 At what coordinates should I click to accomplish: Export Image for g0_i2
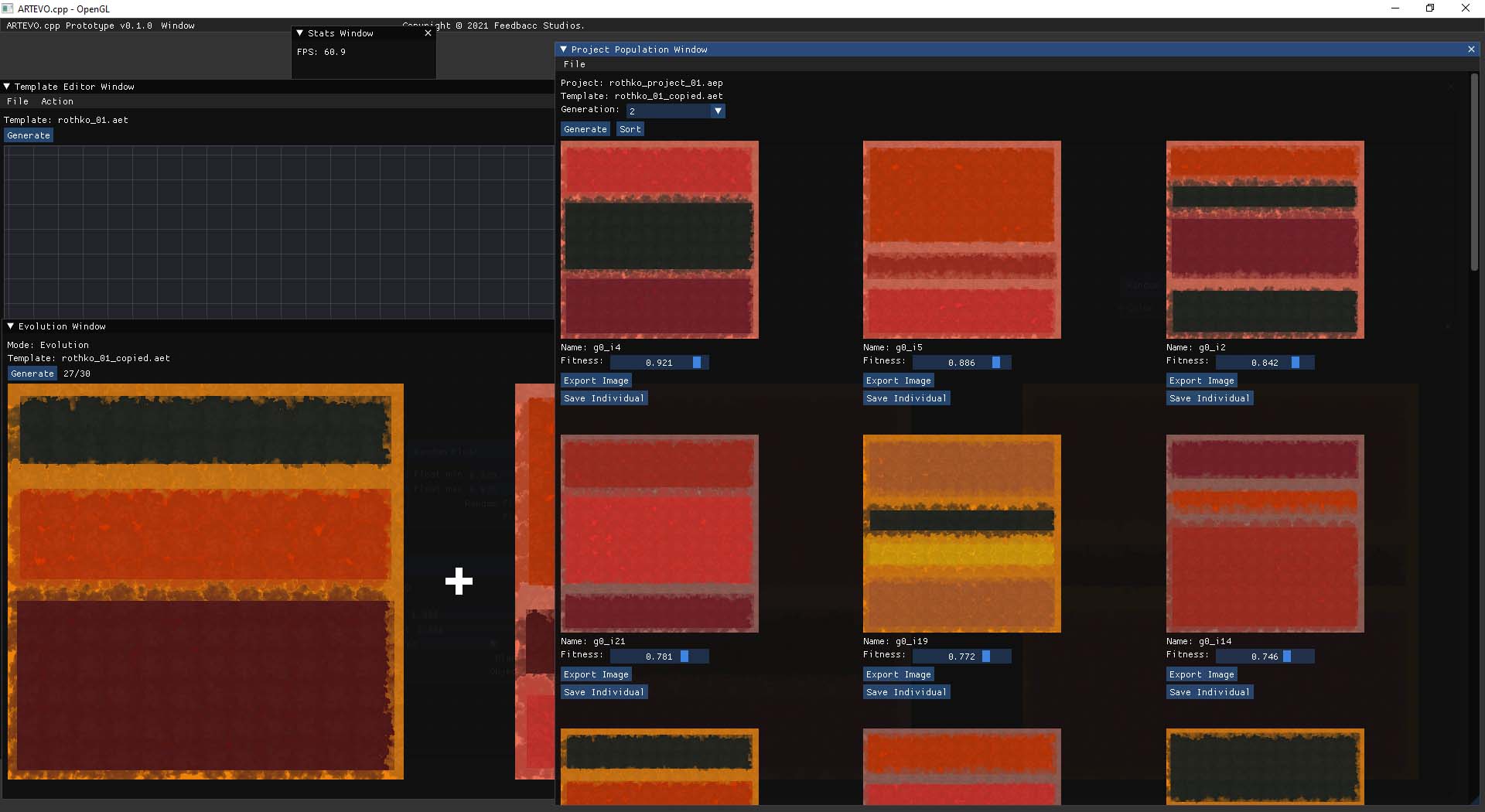1202,380
